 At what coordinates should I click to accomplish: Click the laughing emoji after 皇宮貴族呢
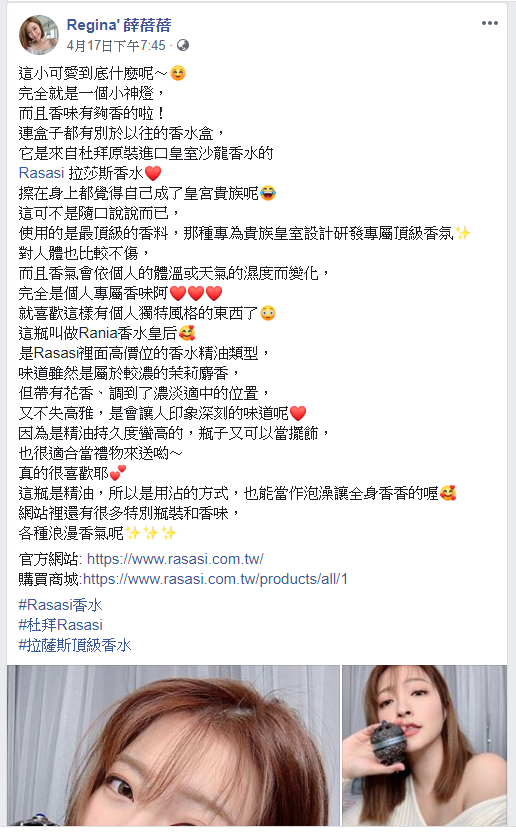coord(268,193)
